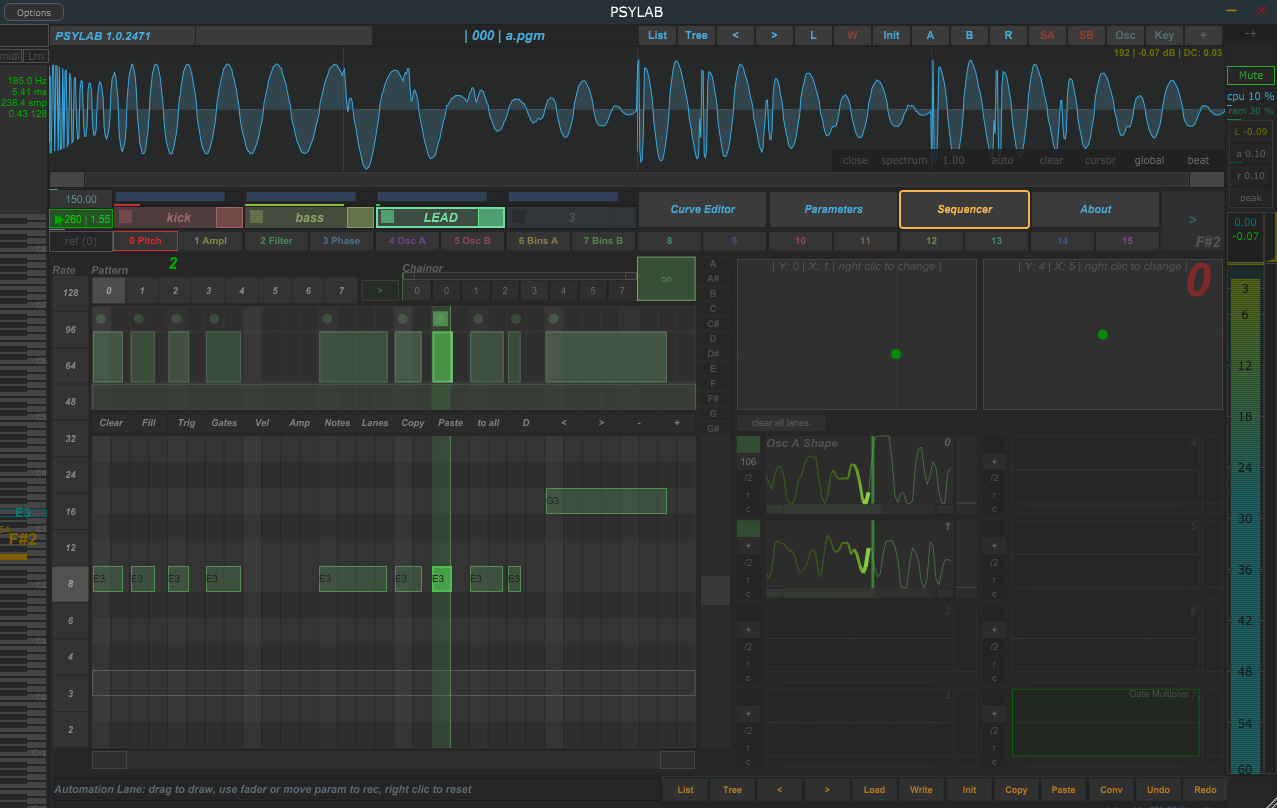Click the right XY pad green dot

[1102, 335]
